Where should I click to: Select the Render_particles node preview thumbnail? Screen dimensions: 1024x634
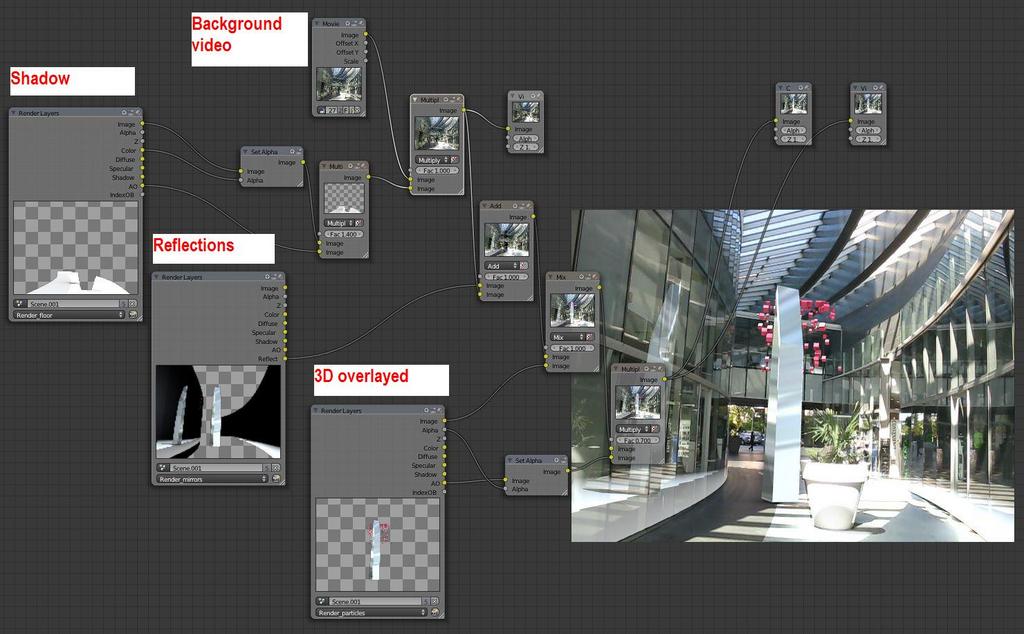[x=377, y=545]
